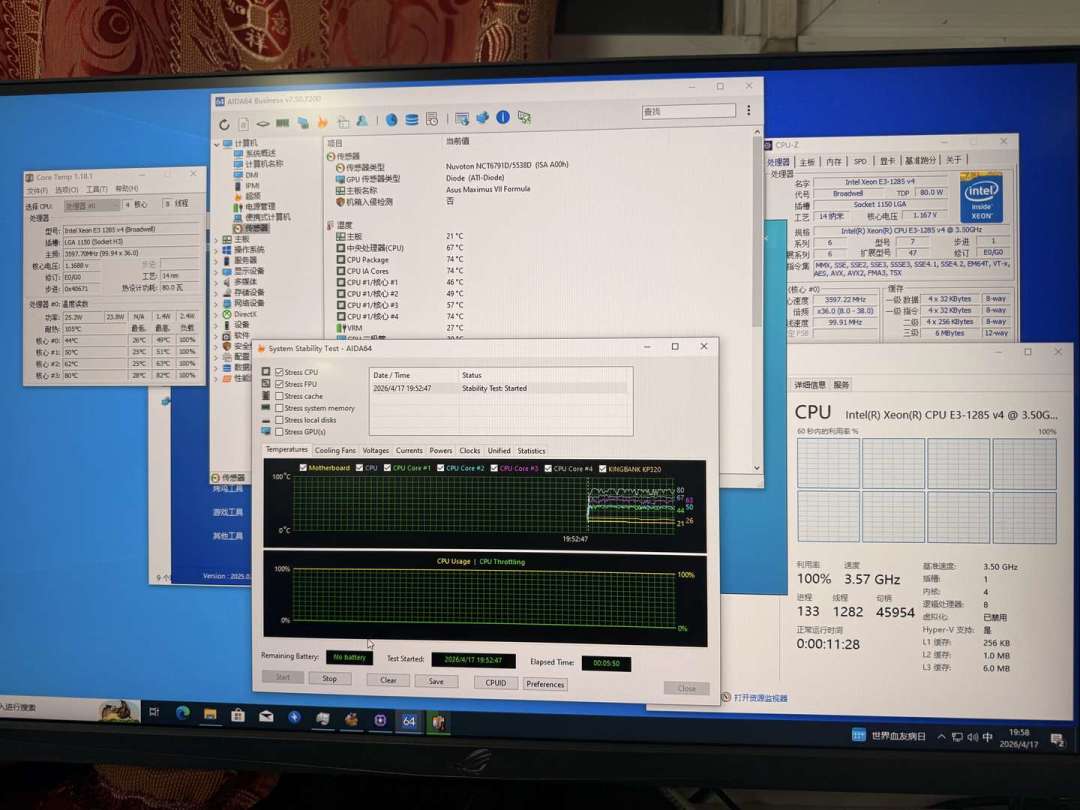
Task: Expand the 存储设备 tree node
Action: [217, 293]
